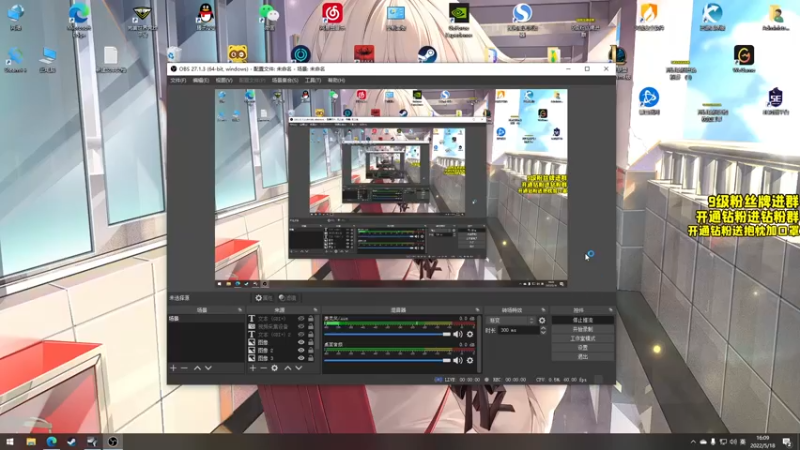This screenshot has height=450, width=800.
Task: Open File Explorer from the taskbar
Action: coord(31,441)
